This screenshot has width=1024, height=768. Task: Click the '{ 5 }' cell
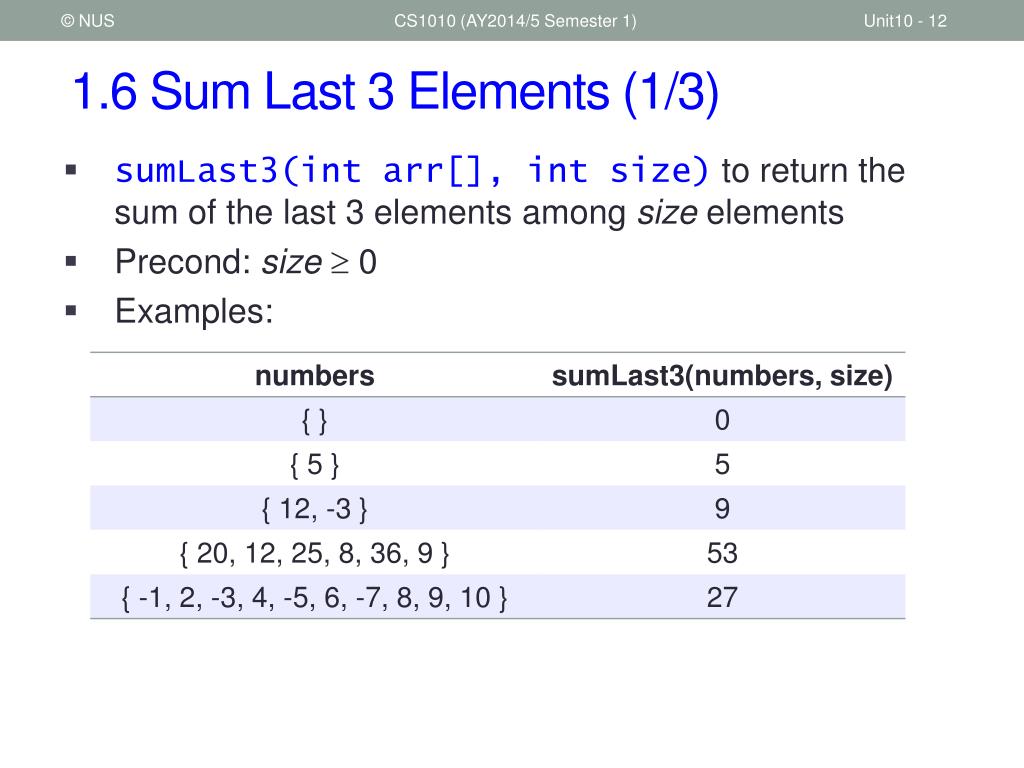[x=315, y=465]
